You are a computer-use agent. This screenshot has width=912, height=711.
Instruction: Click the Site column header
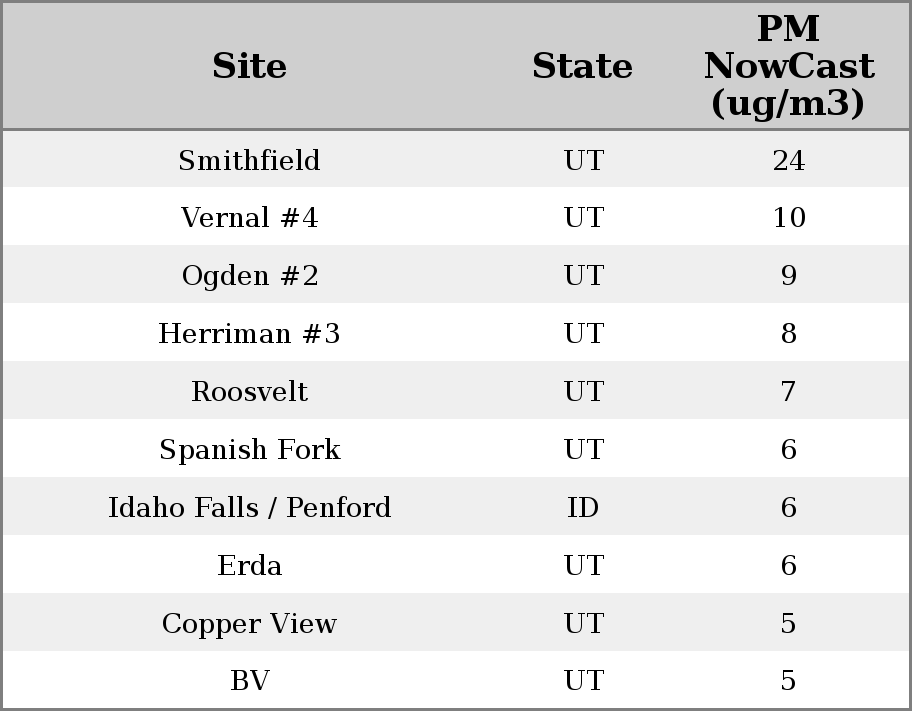249,66
